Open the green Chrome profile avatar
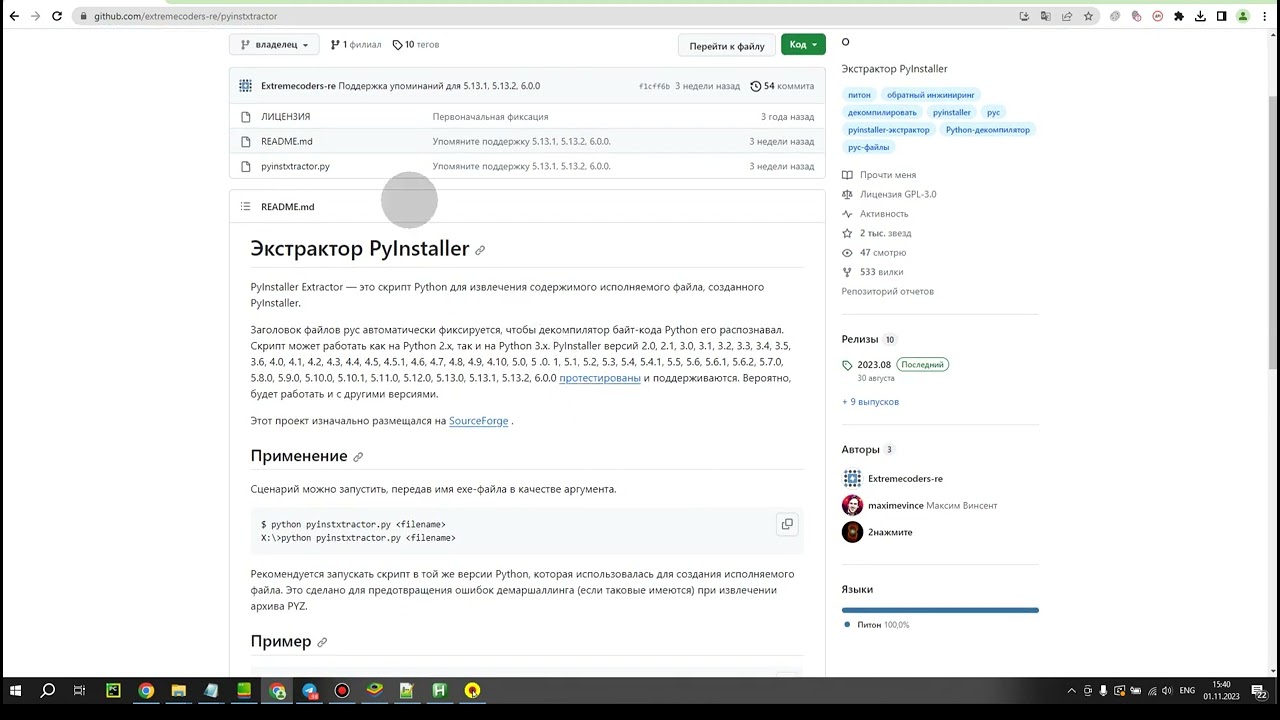This screenshot has width=1280, height=720. click(1243, 16)
